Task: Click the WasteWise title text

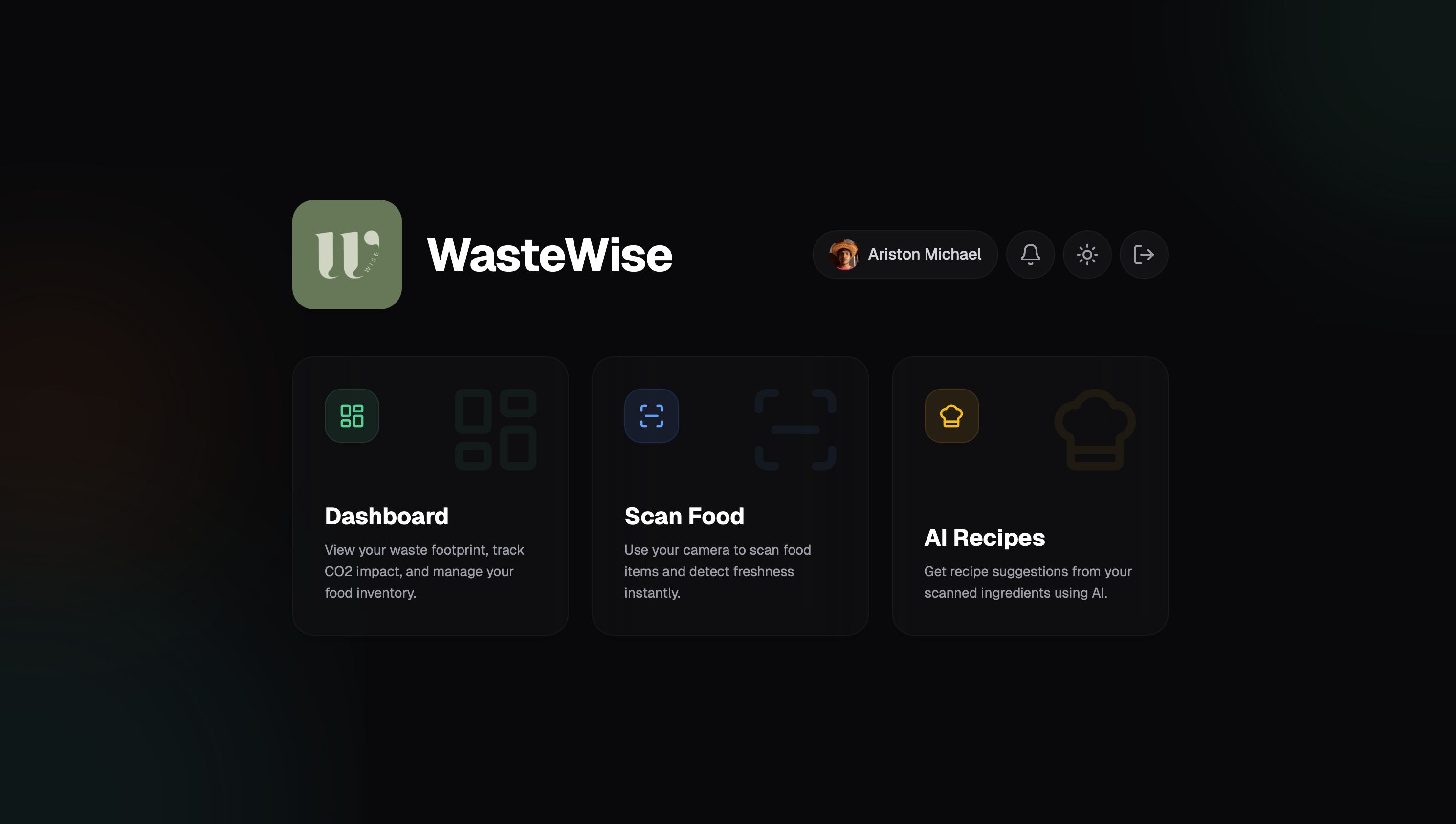Action: click(x=549, y=254)
